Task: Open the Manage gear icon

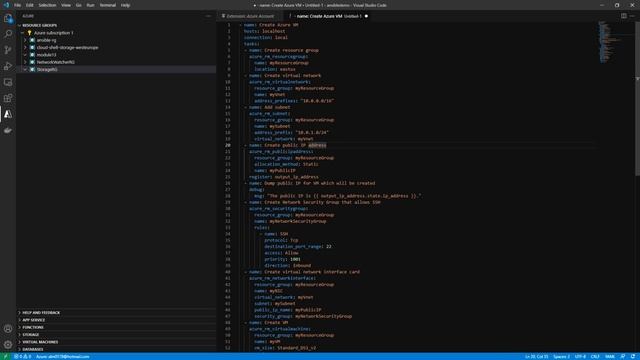Action: click(x=8, y=344)
